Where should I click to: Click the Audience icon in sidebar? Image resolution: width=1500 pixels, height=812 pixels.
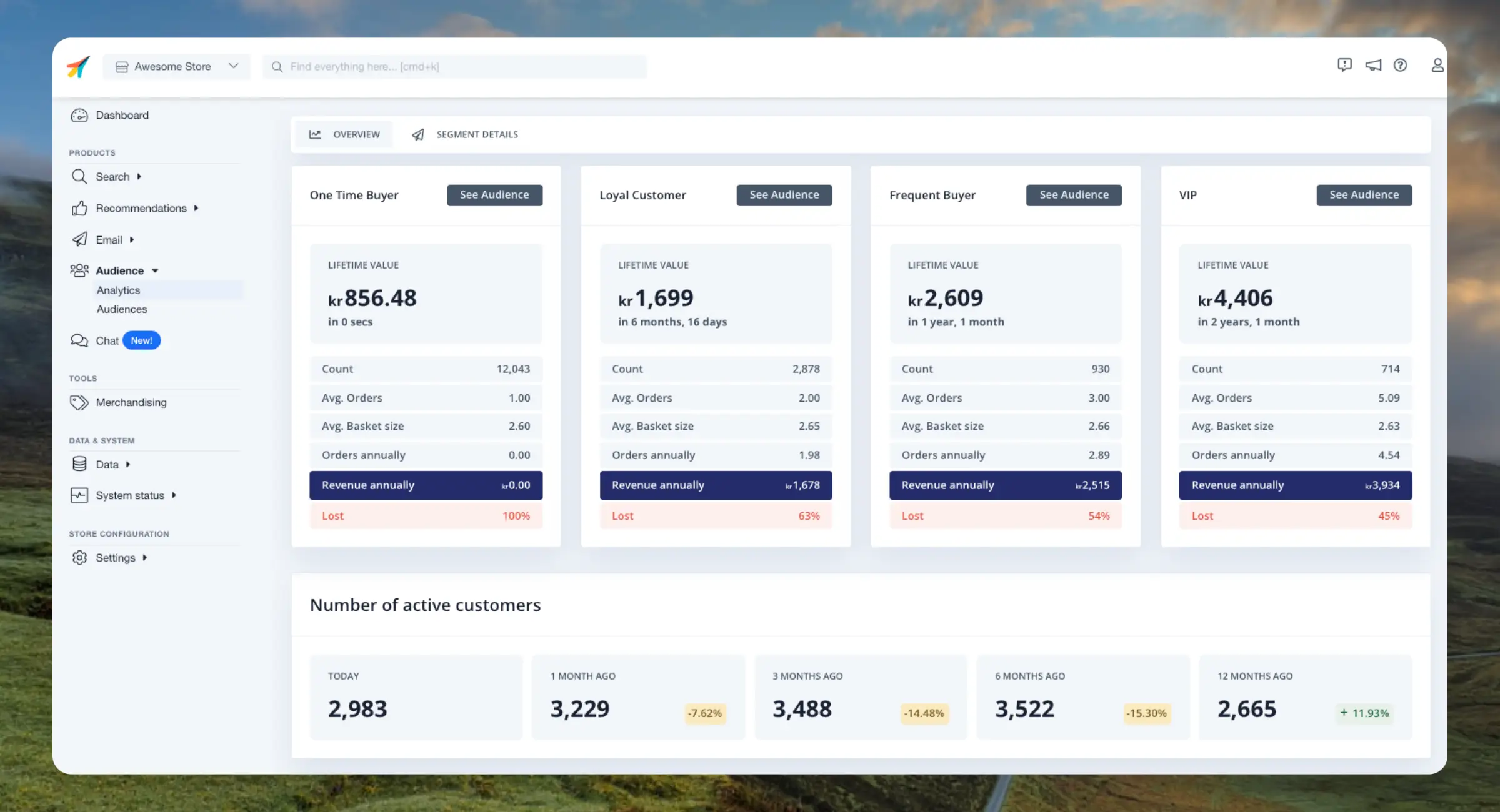tap(80, 270)
